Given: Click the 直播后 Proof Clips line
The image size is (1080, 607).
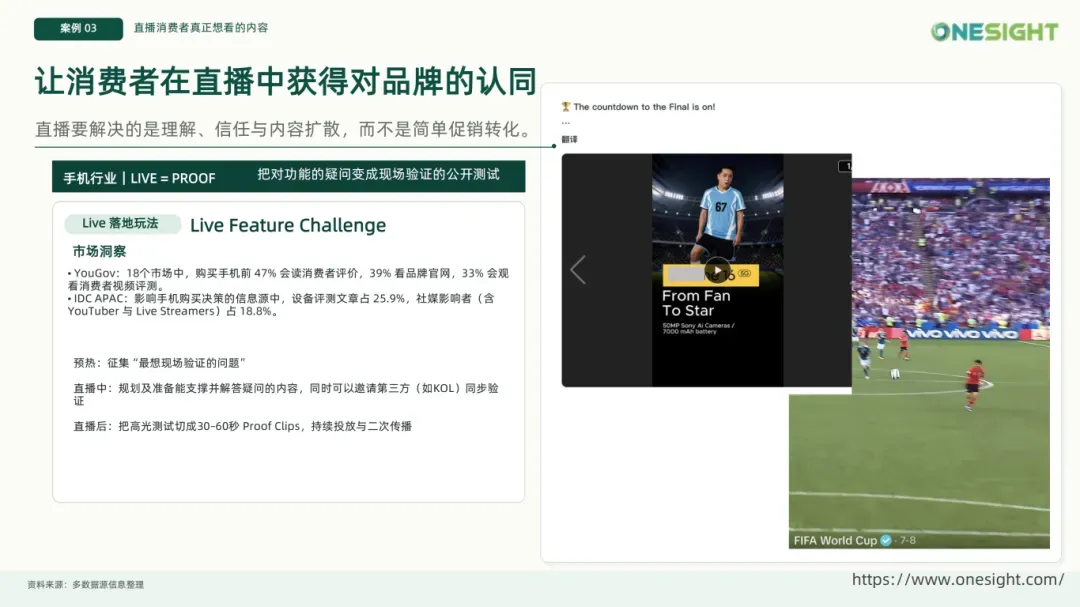Looking at the screenshot, I should 242,426.
